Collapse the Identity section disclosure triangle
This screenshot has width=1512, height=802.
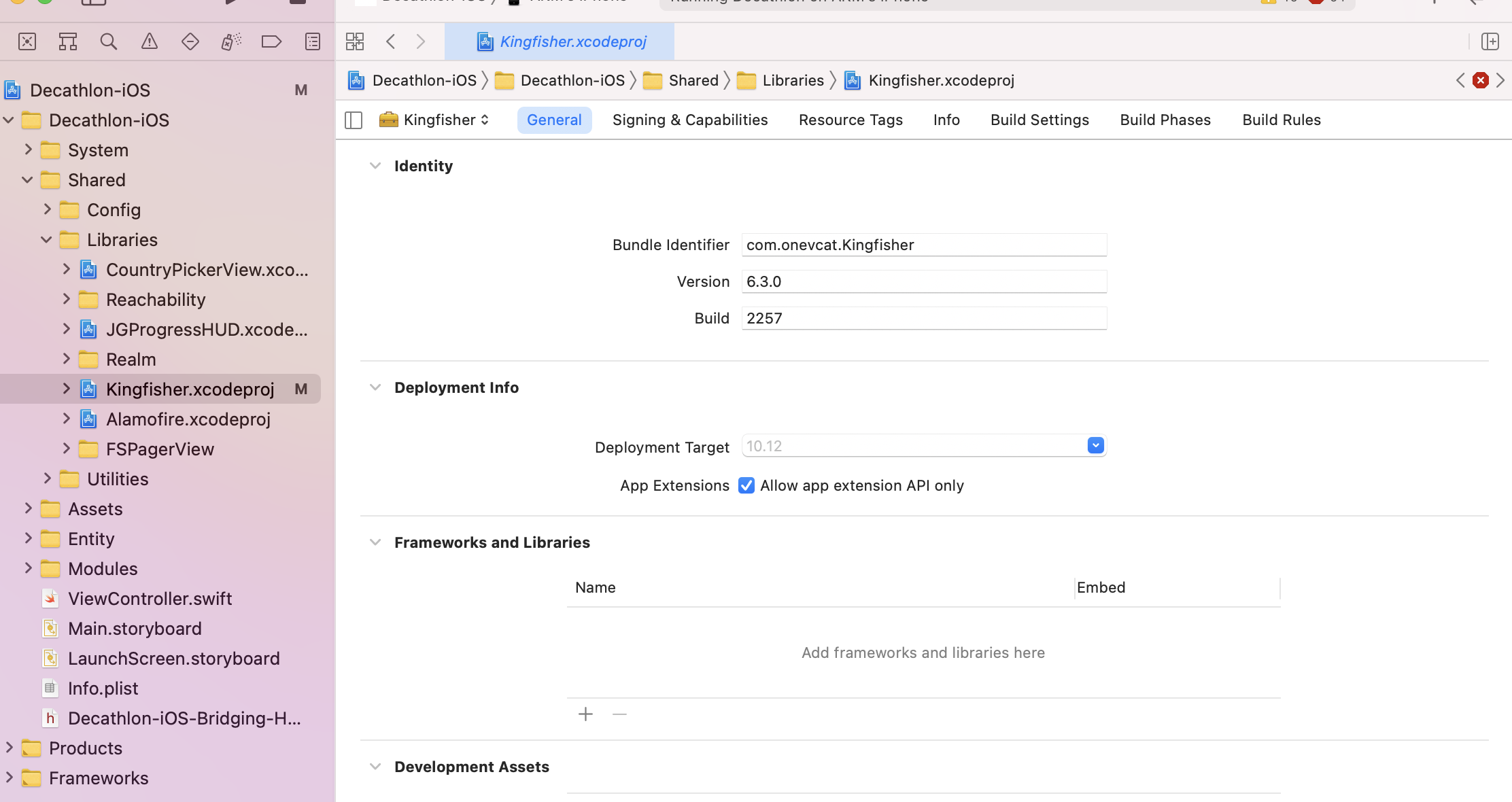[376, 165]
